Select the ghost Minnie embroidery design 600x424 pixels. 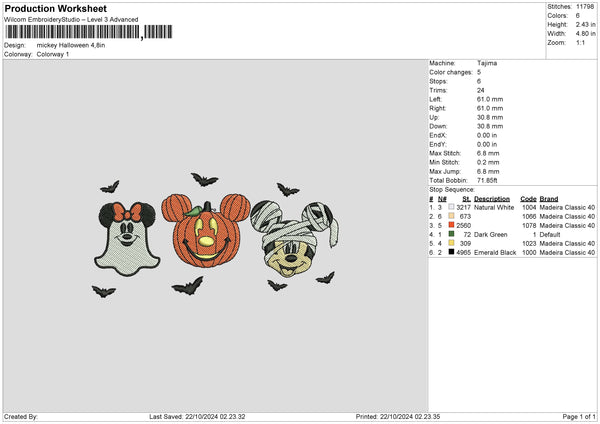tap(127, 239)
